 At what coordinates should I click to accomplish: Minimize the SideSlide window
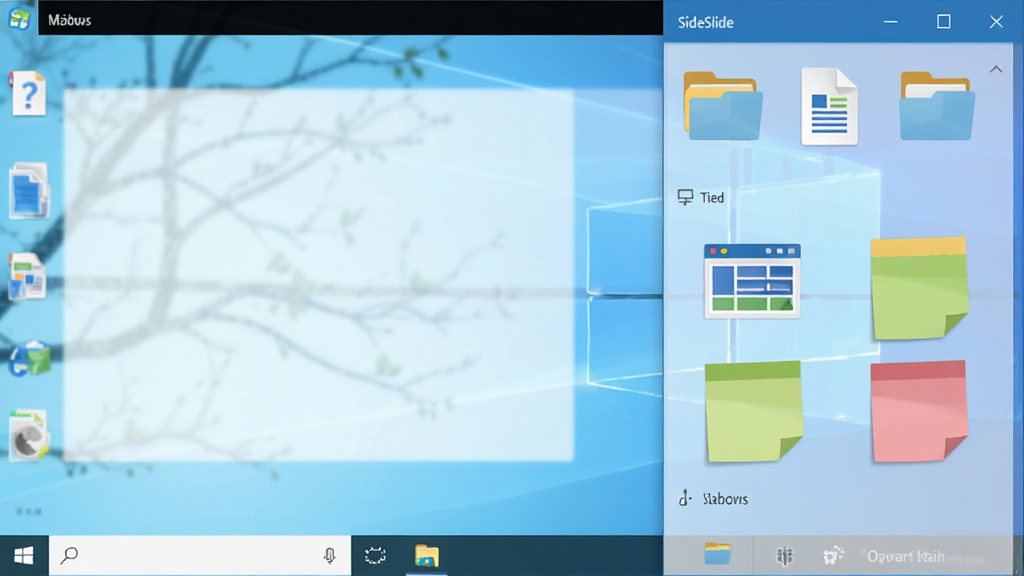(x=890, y=22)
